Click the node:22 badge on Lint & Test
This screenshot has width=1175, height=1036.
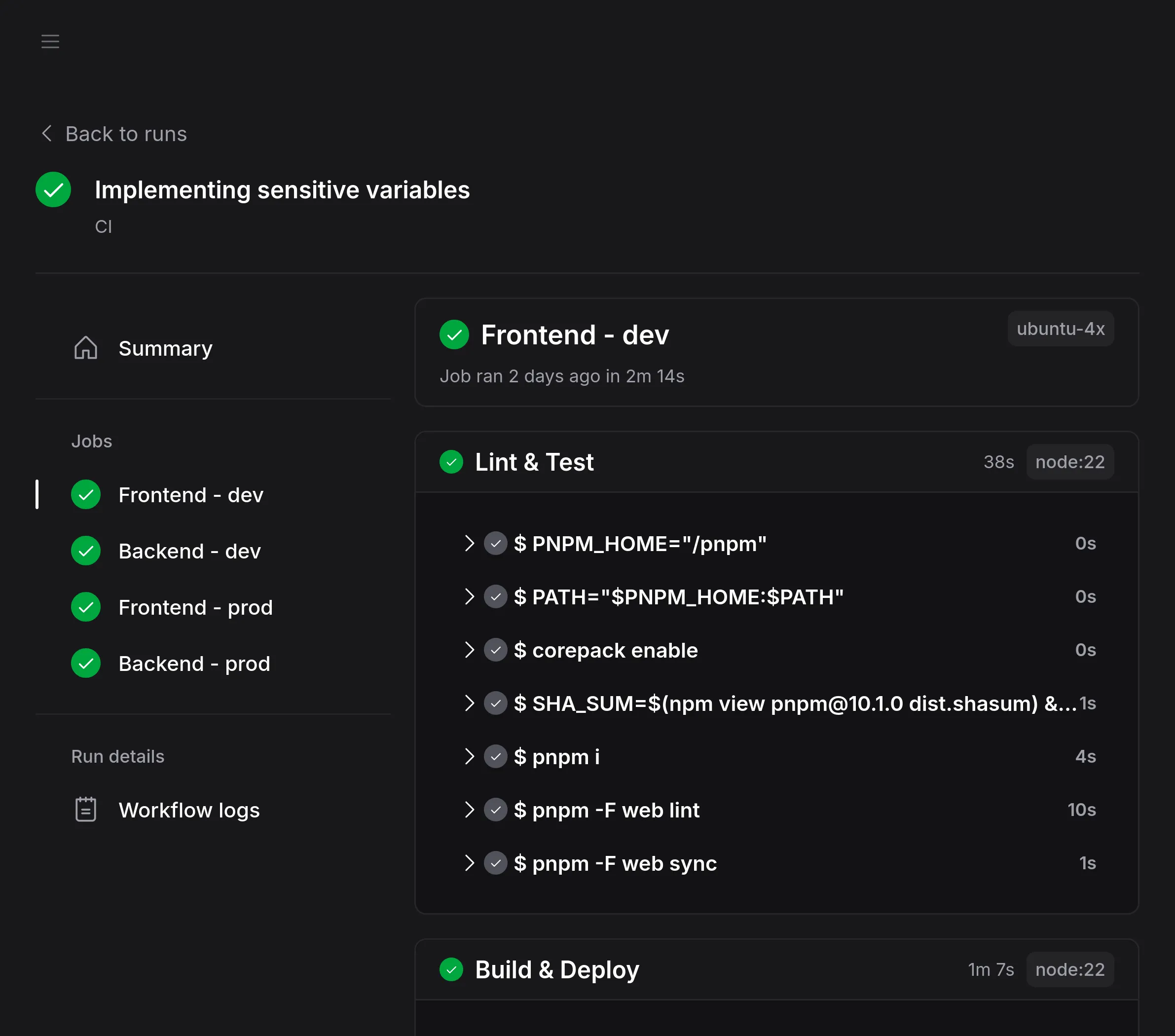1070,462
